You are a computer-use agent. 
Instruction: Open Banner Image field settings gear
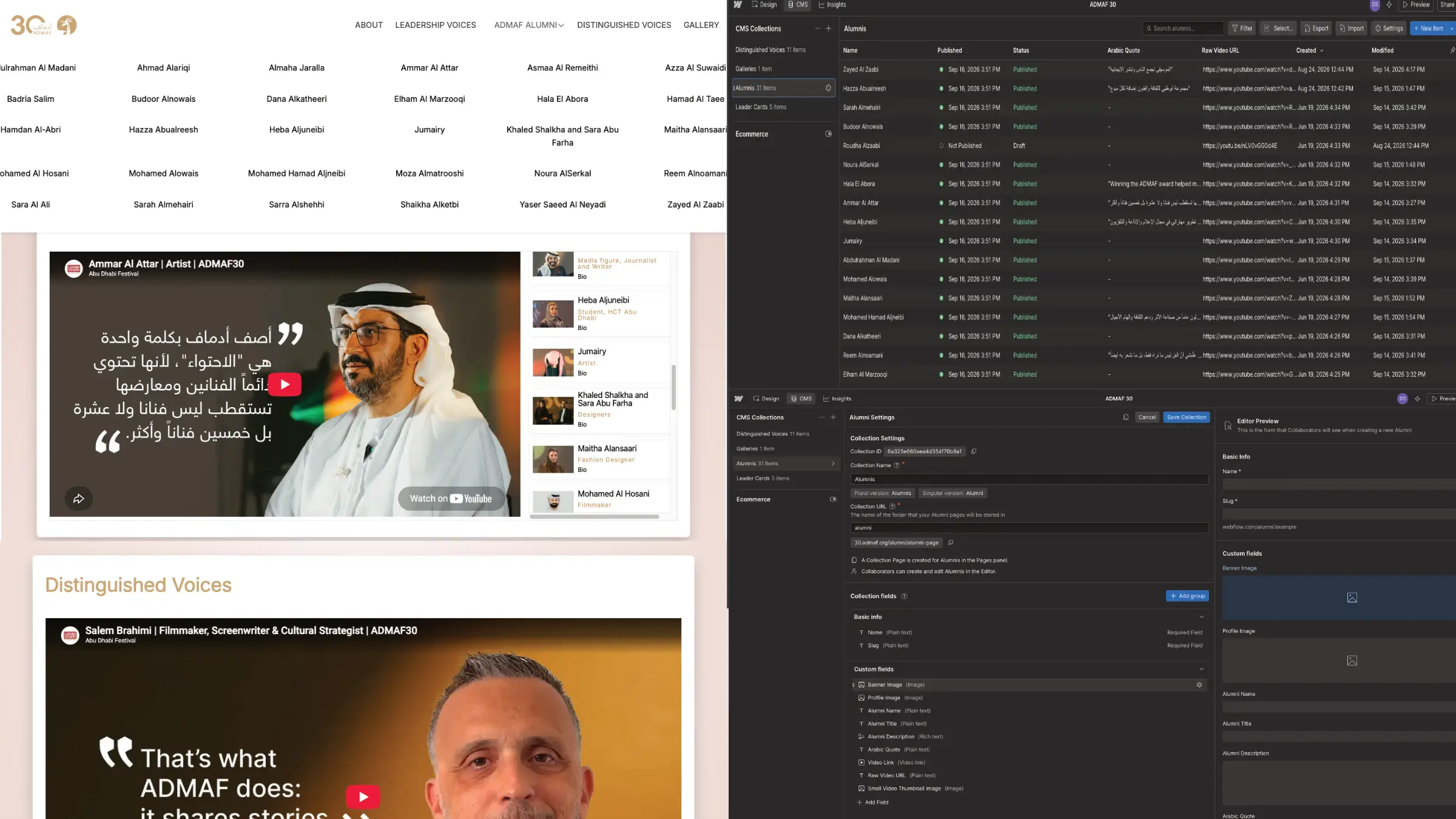click(x=1199, y=685)
